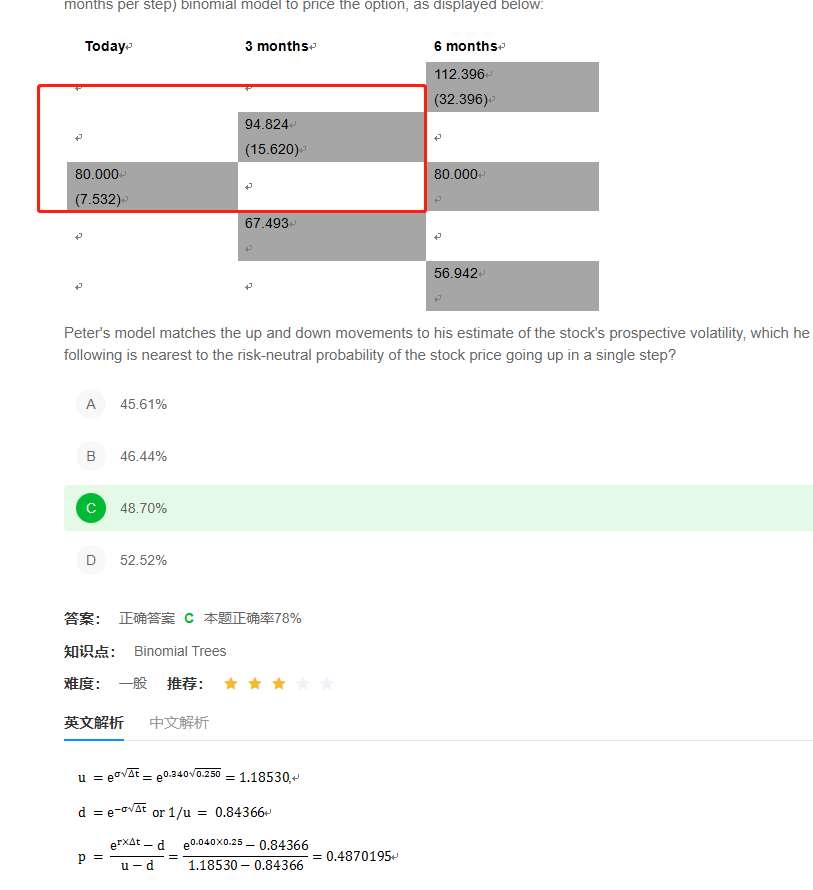Click the 80.000 Today node cell
813x890 pixels.
(x=152, y=186)
